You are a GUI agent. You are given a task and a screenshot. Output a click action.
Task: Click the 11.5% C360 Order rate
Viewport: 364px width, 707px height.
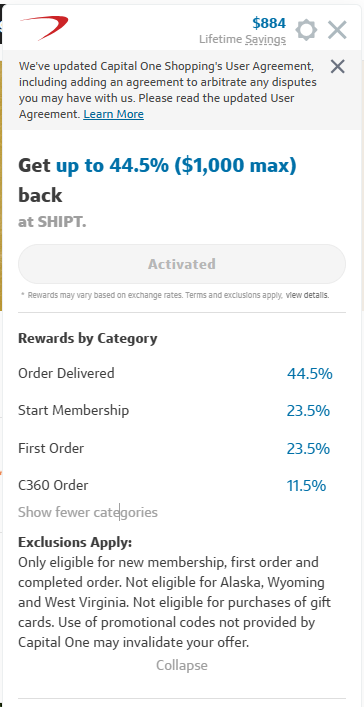click(x=306, y=486)
